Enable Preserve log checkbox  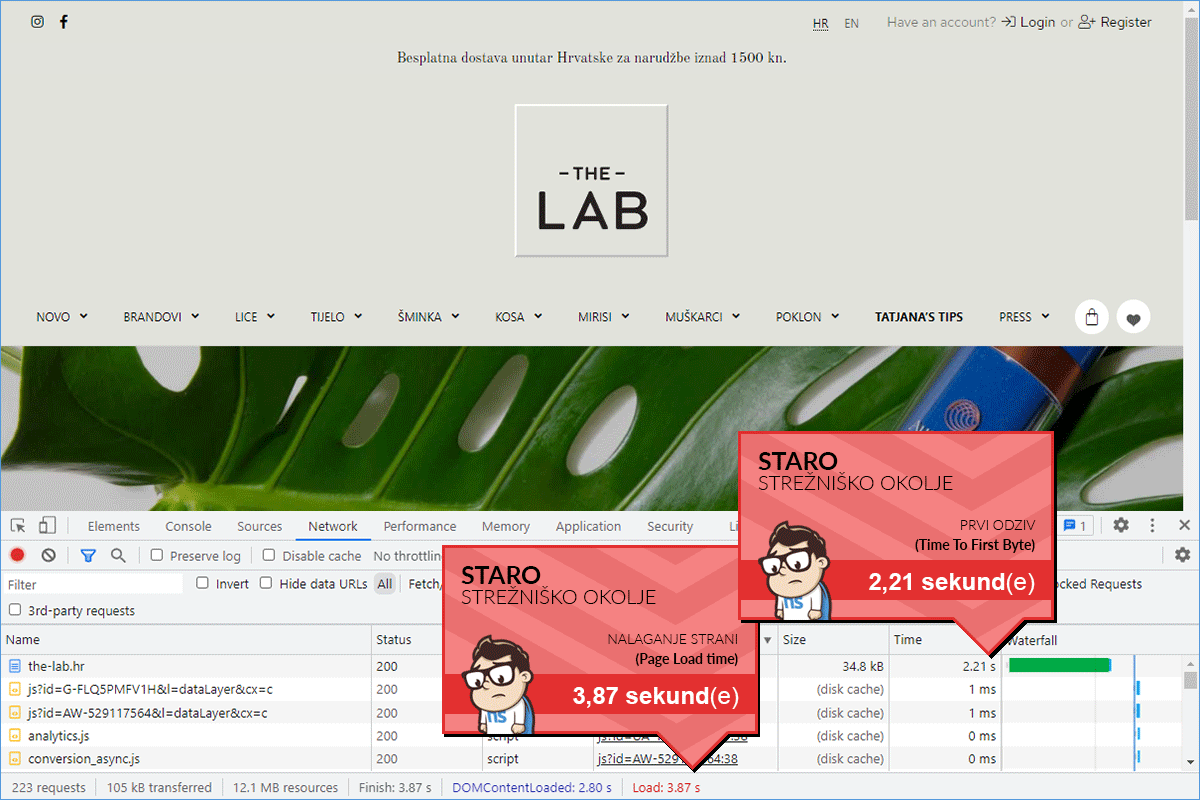(156, 555)
